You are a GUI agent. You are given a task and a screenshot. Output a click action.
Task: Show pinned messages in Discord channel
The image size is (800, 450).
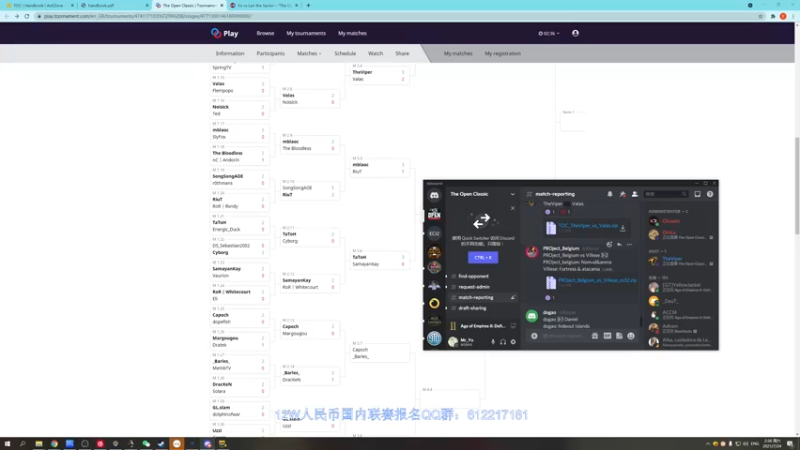[622, 194]
